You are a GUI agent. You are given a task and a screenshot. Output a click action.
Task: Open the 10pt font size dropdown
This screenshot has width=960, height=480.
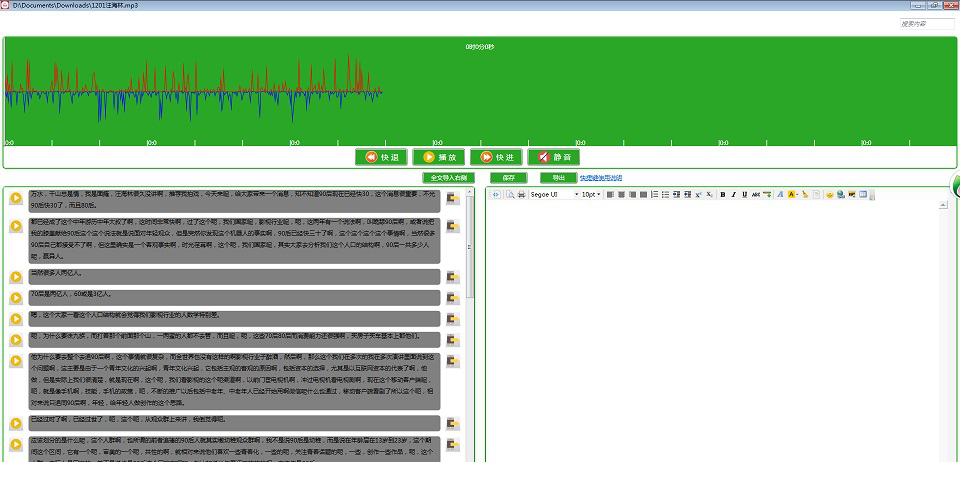coord(599,194)
